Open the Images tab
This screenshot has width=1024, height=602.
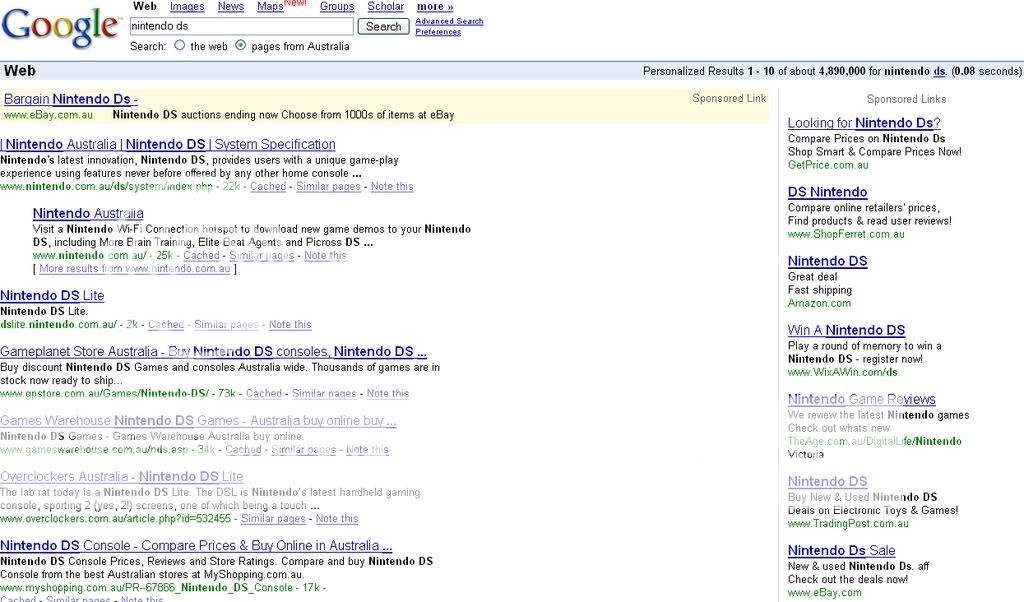pyautogui.click(x=187, y=7)
